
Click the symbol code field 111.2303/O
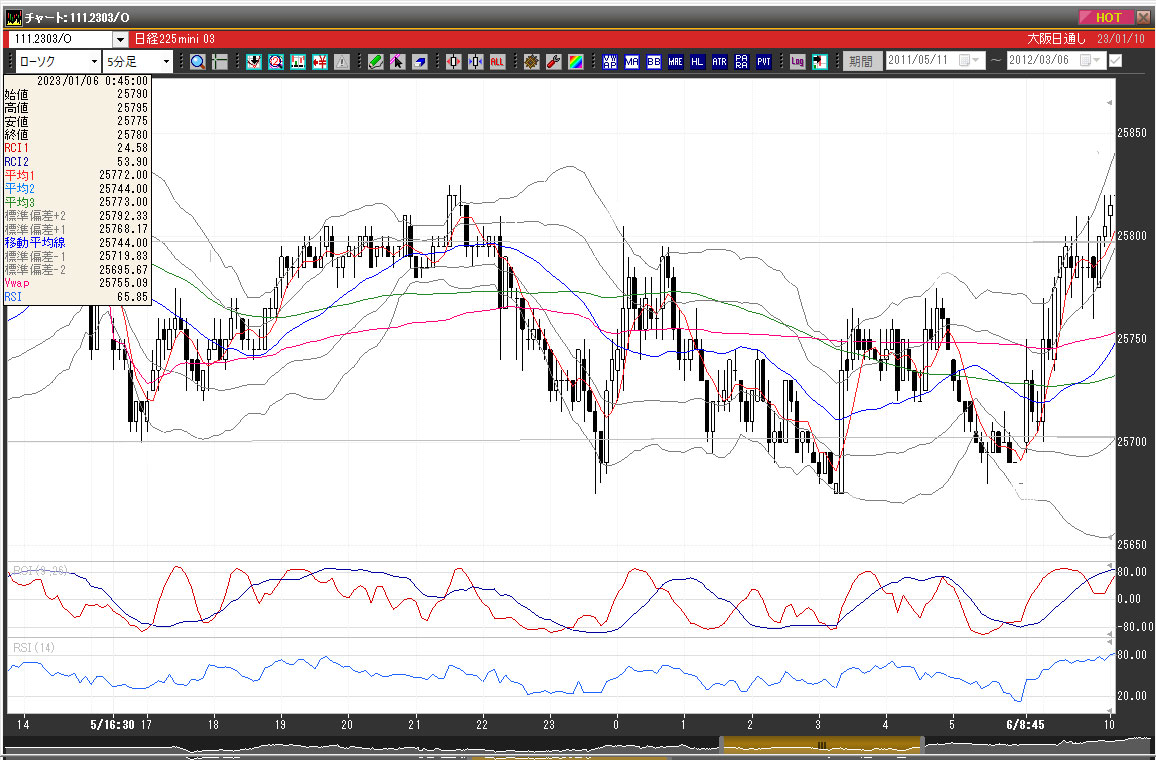click(60, 39)
